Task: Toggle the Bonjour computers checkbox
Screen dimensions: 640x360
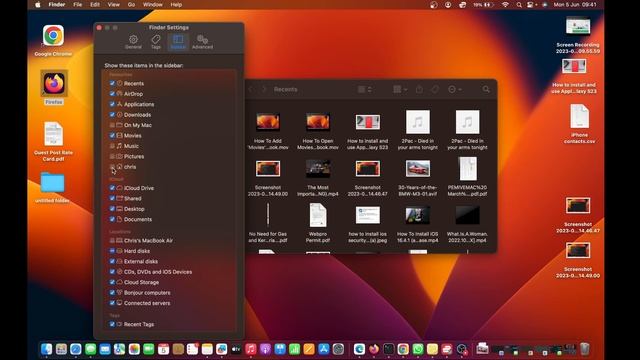Action: point(112,293)
